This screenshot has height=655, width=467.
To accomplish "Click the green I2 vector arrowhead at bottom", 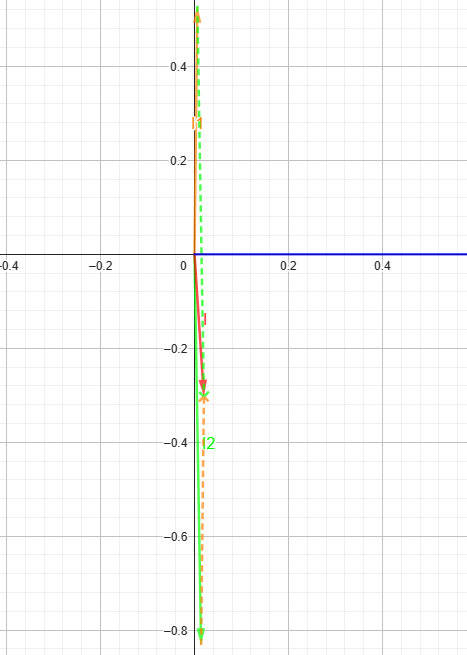I will (x=201, y=634).
